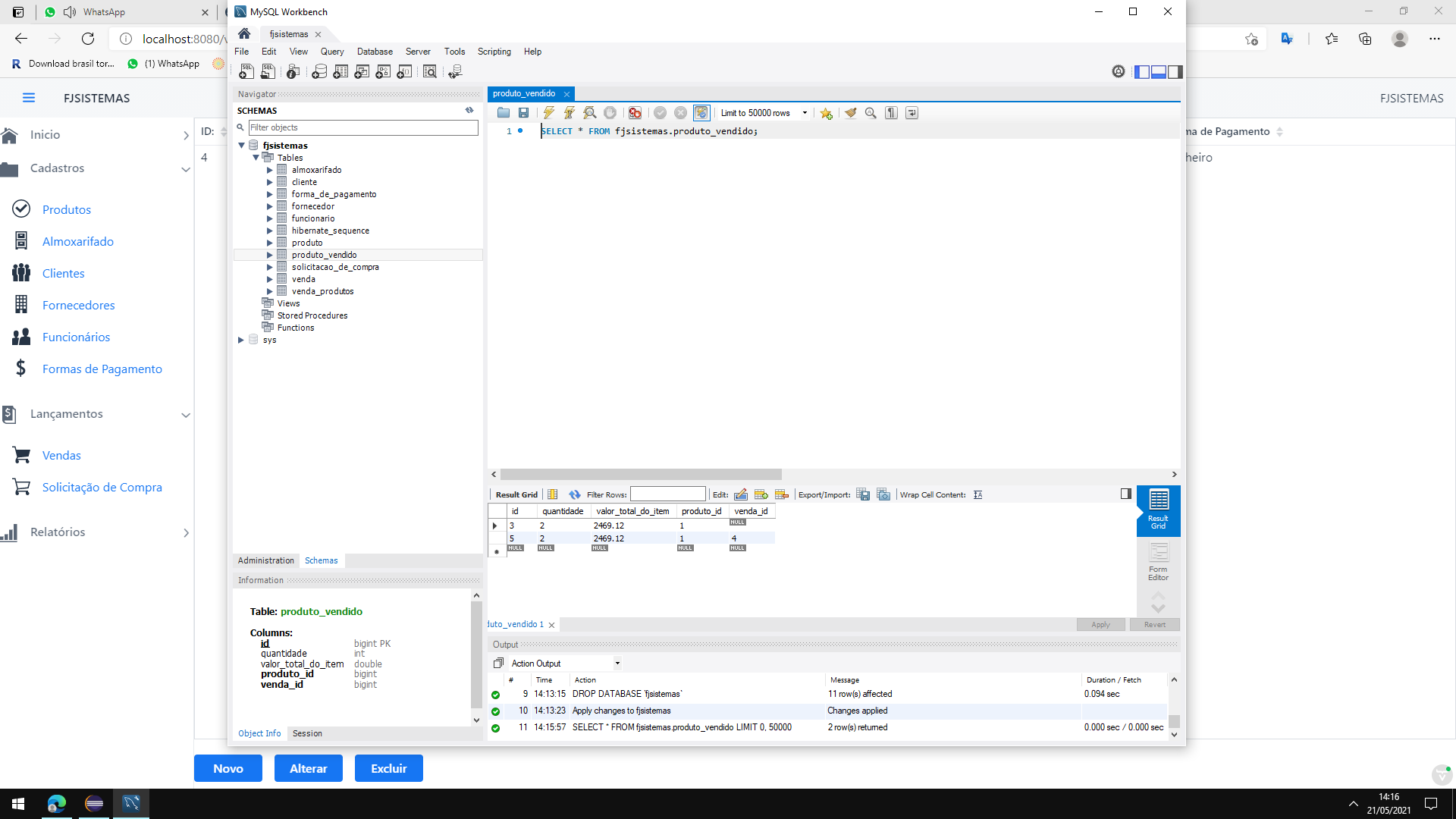Viewport: 1456px width, 819px height.
Task: Toggle the bottom output panel visibility
Action: tap(1159, 72)
